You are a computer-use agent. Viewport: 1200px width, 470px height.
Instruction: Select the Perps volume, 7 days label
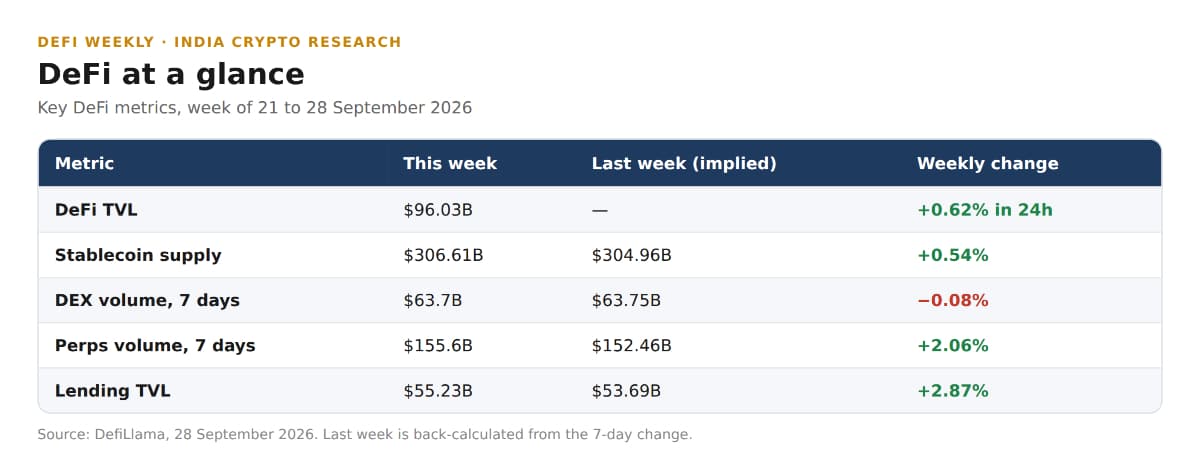[155, 345]
